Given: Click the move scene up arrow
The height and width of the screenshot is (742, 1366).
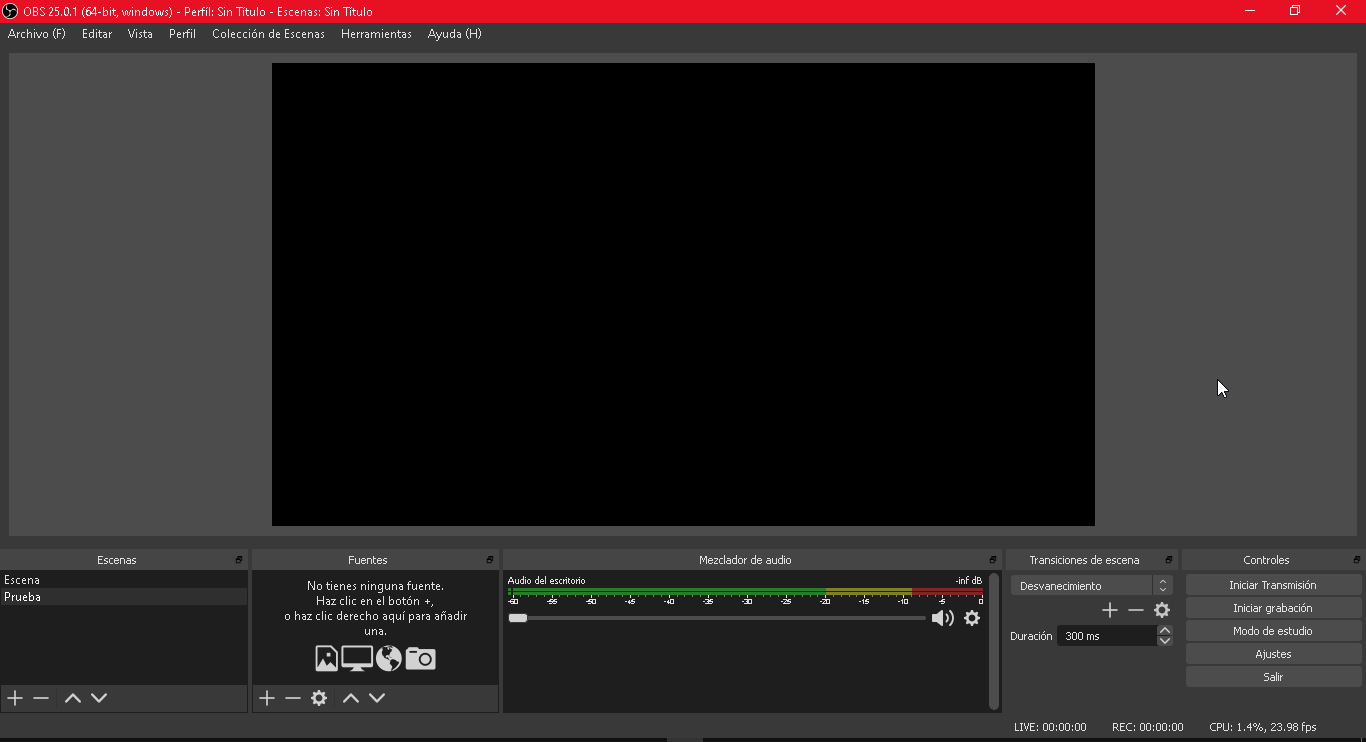Looking at the screenshot, I should coord(72,698).
